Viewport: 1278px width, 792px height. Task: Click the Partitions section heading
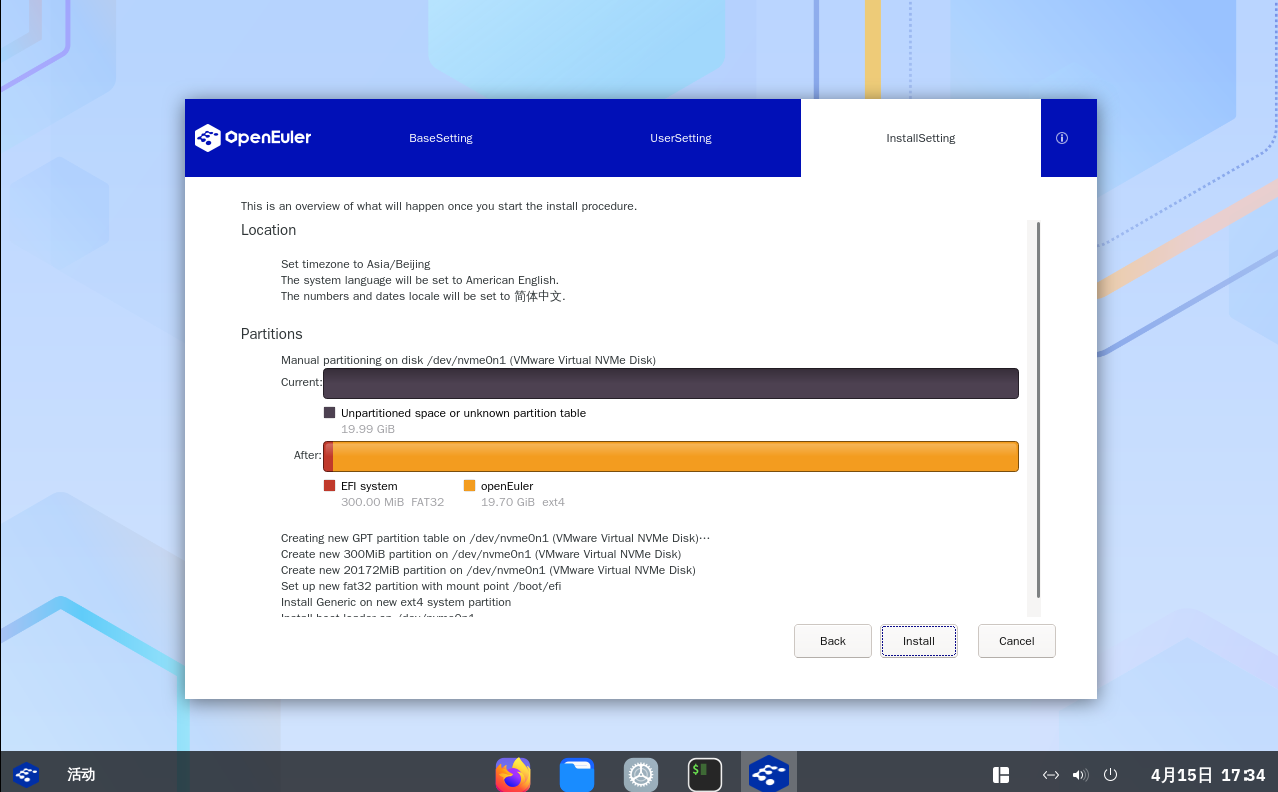pyautogui.click(x=271, y=334)
